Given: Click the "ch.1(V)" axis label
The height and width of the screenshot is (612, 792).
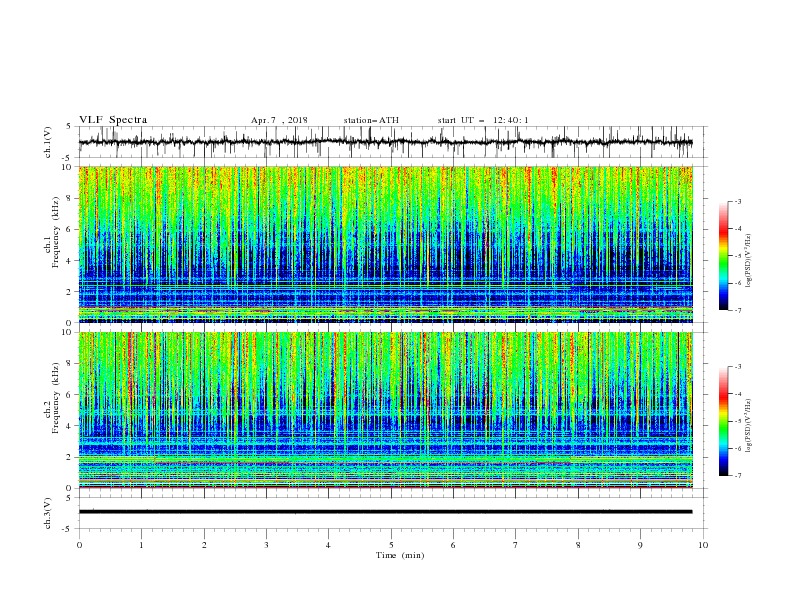Looking at the screenshot, I should [48, 142].
